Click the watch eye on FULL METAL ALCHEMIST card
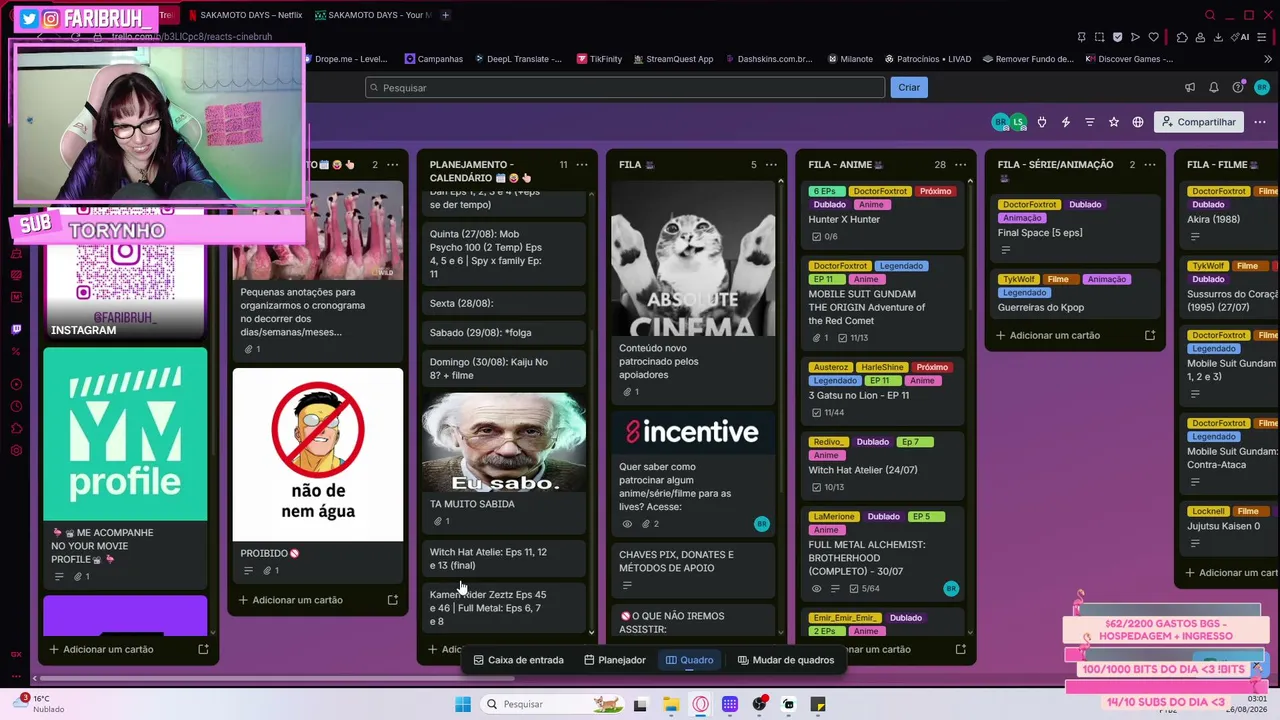 pyautogui.click(x=816, y=589)
